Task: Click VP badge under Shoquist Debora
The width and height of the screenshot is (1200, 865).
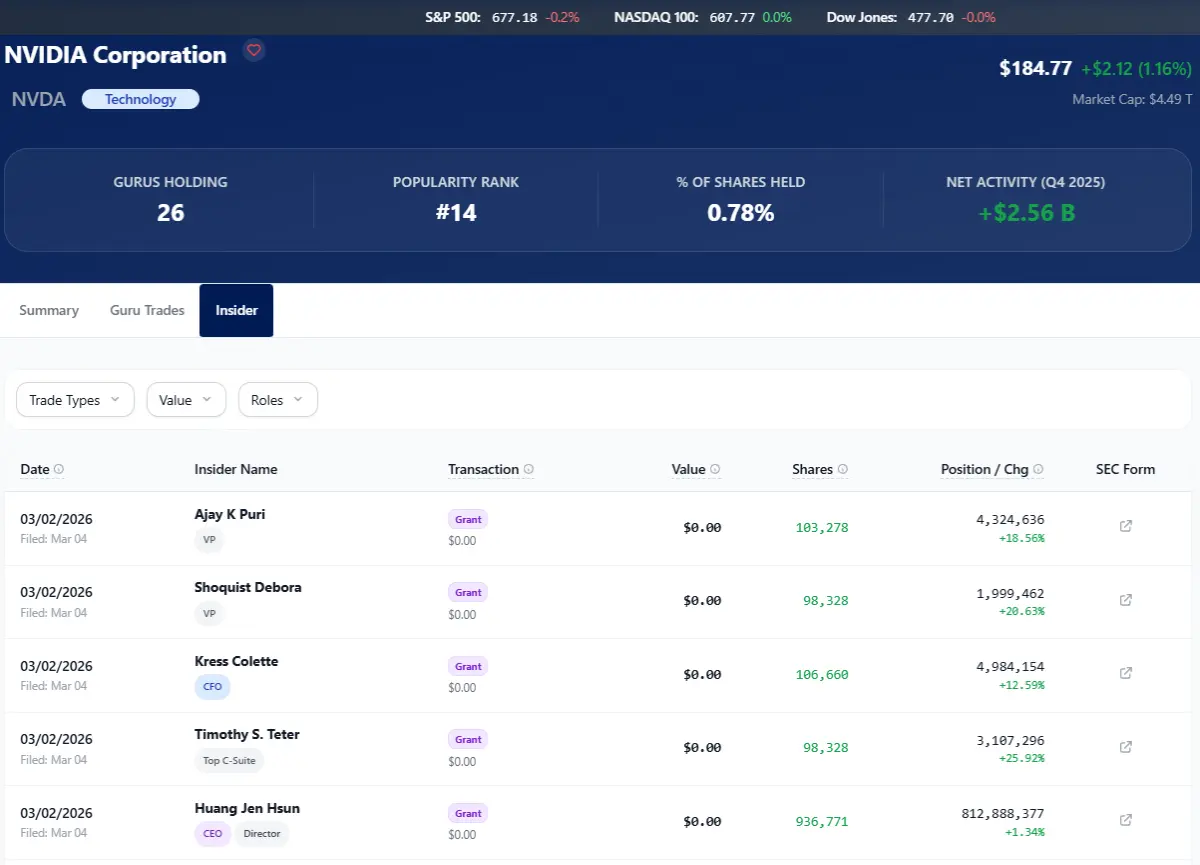Action: tap(209, 614)
